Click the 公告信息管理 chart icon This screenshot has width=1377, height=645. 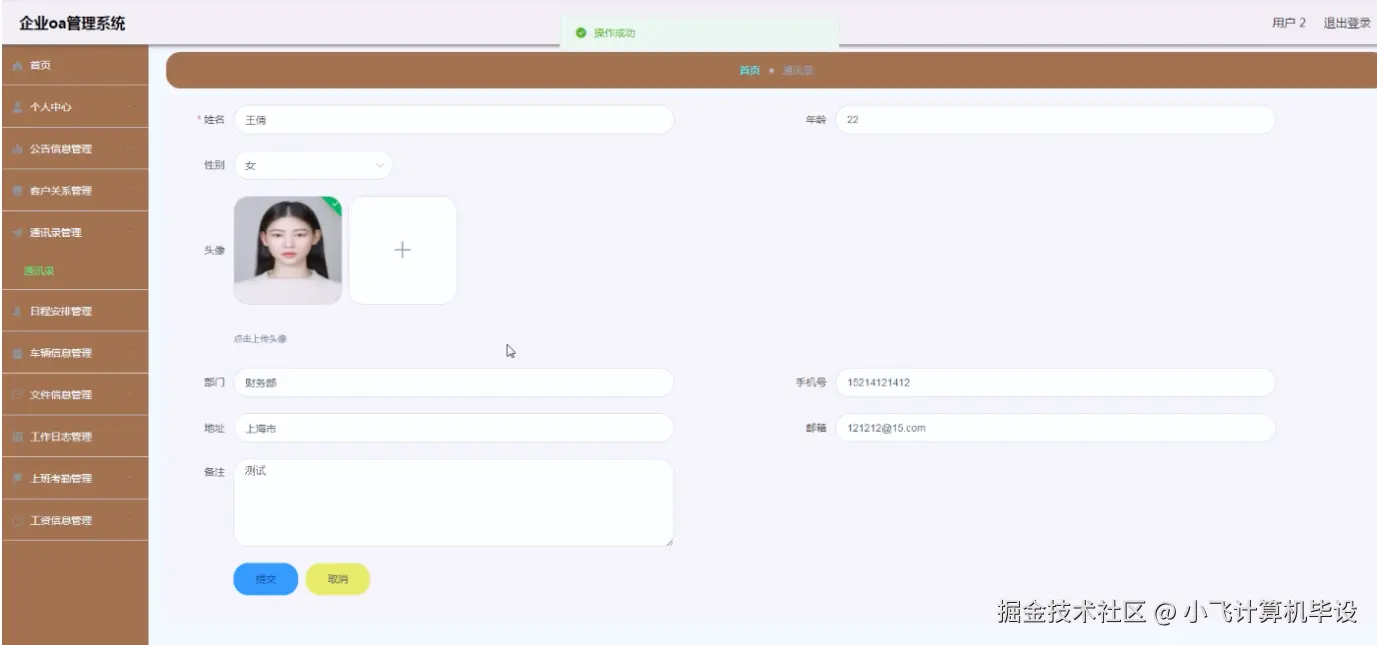click(17, 149)
